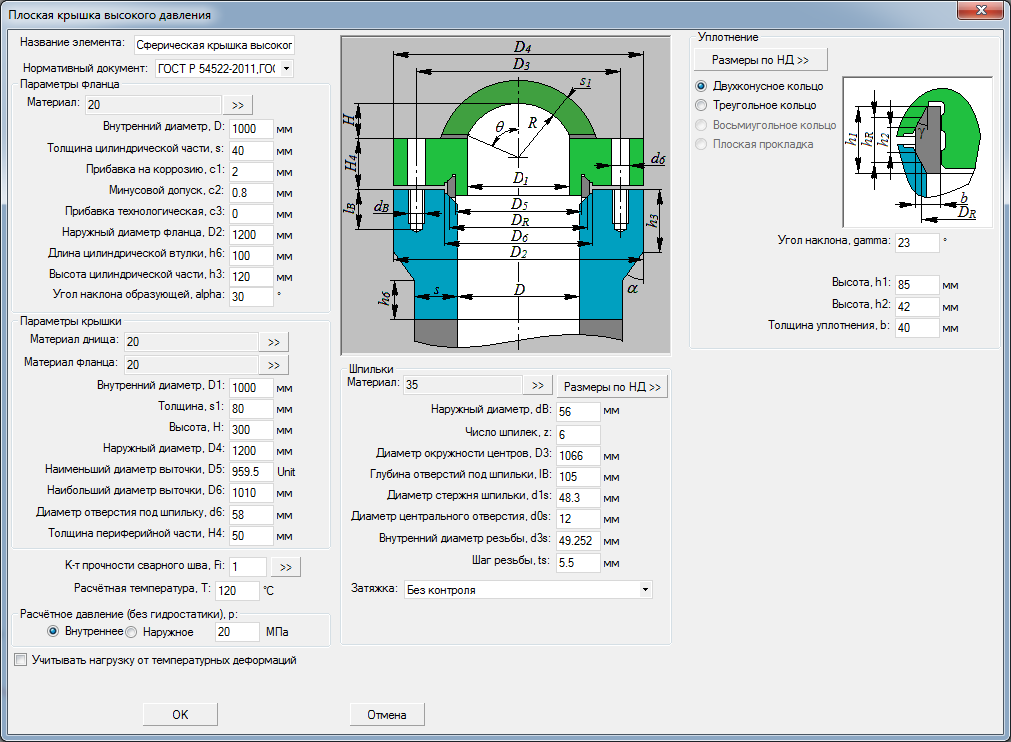Screen dimensions: 1011x742
Task: Click the Отмена button
Action: (387, 714)
